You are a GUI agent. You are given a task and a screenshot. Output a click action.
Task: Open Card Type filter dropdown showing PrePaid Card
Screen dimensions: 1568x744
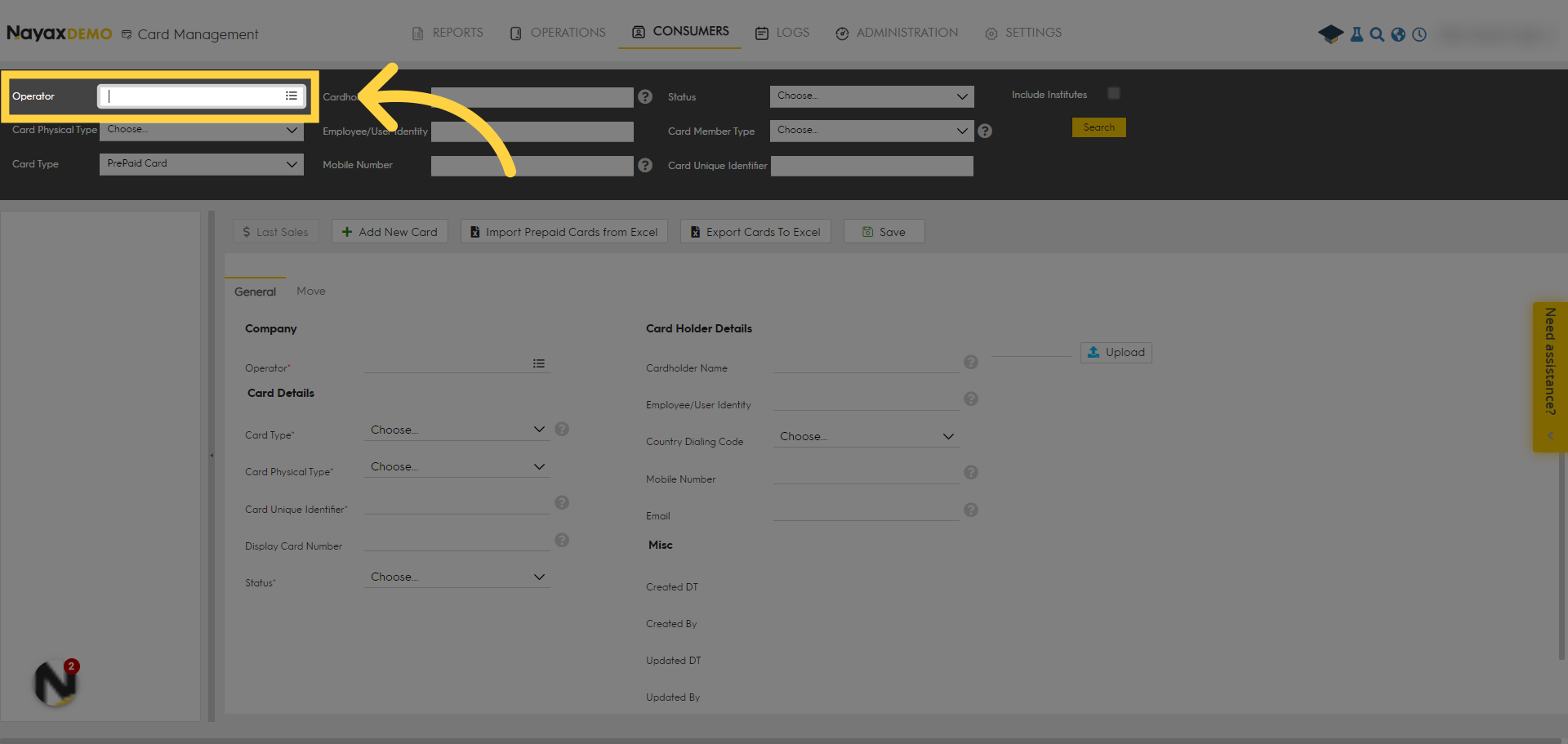(202, 164)
